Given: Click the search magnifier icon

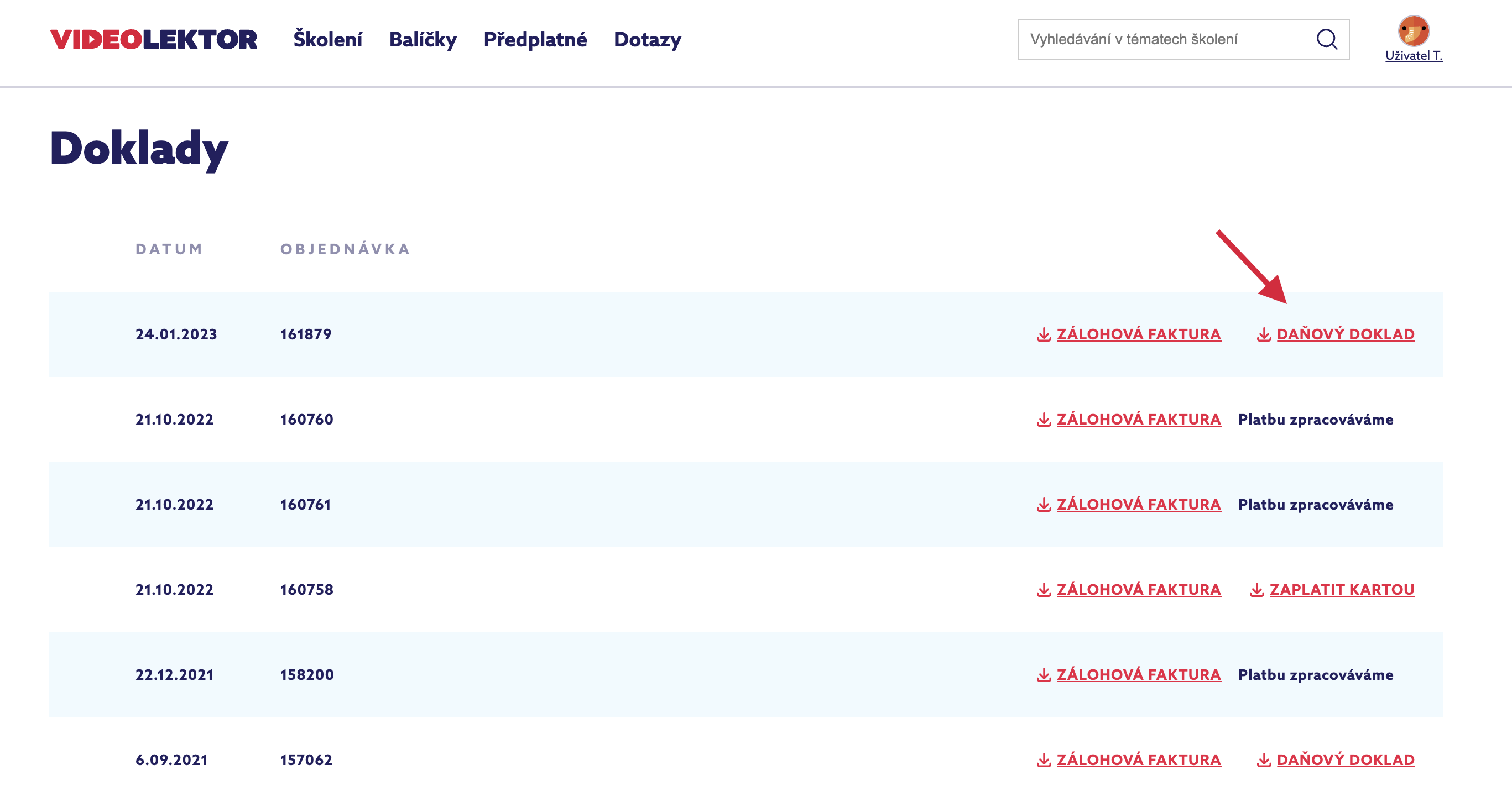Looking at the screenshot, I should (1327, 39).
